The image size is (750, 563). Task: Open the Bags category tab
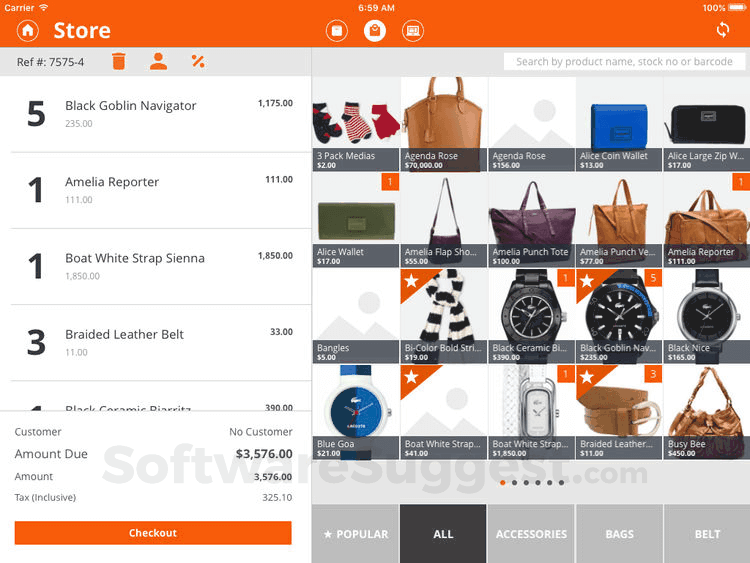619,534
